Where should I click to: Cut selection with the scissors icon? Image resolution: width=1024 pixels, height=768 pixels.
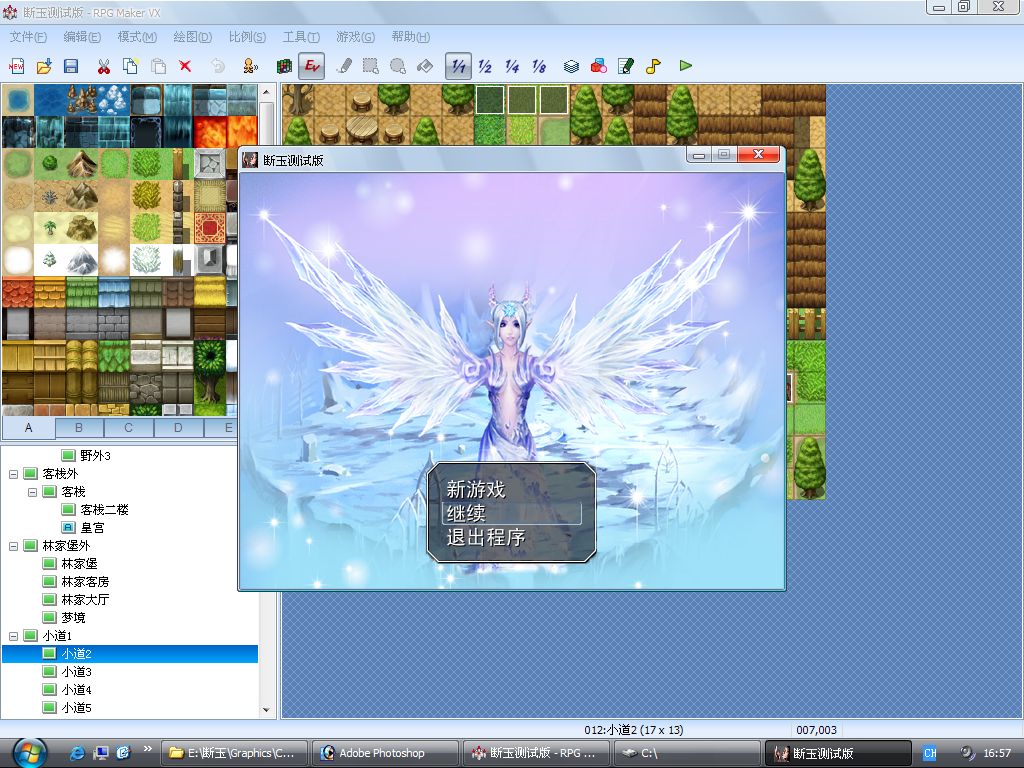tap(103, 66)
